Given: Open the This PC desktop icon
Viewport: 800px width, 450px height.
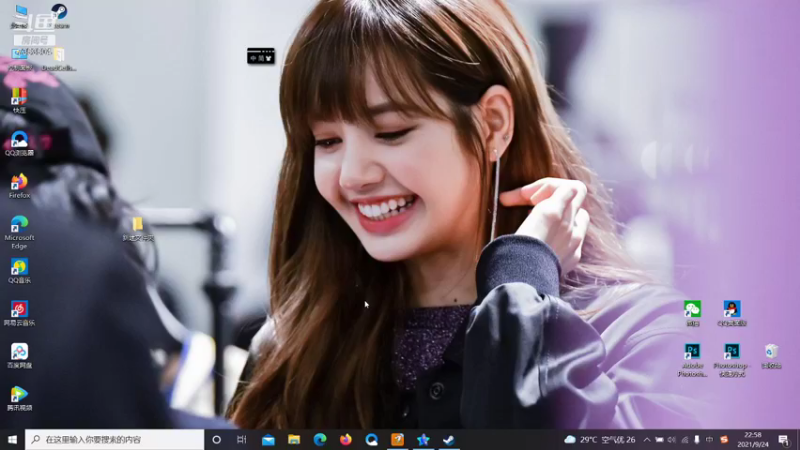Looking at the screenshot, I should [20, 16].
